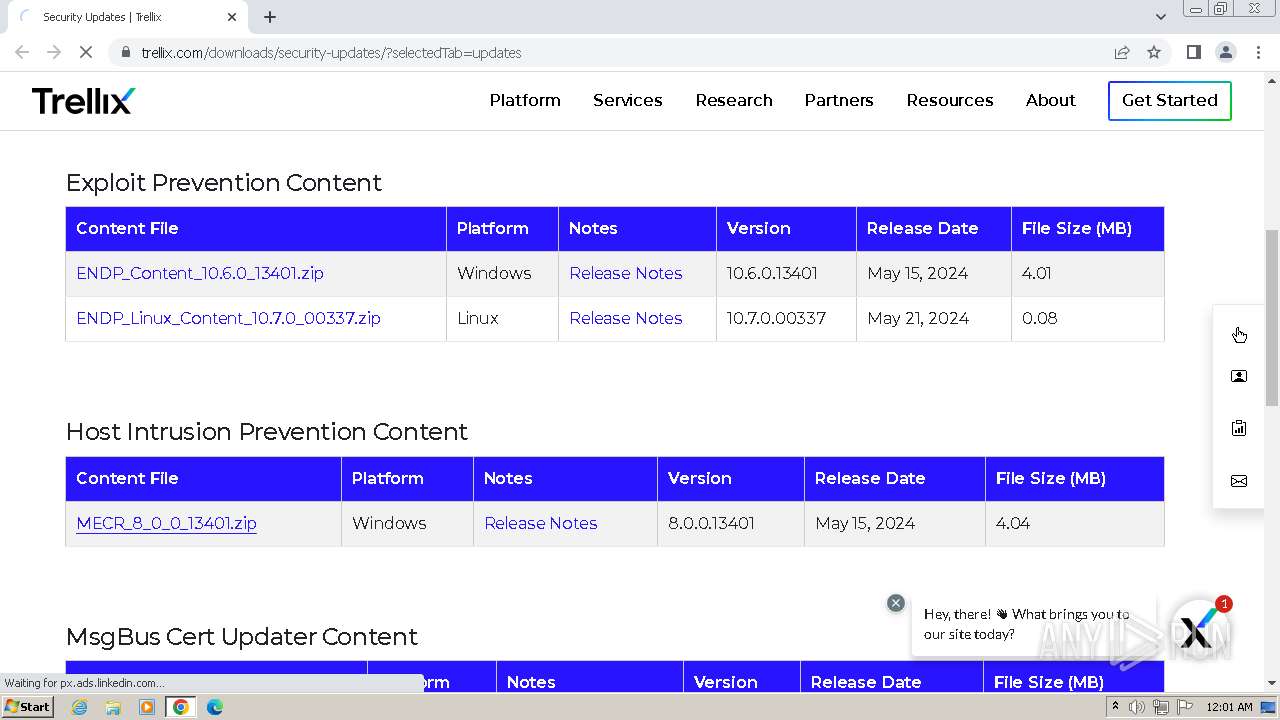Open Internet Explorer from taskbar

pos(80,707)
